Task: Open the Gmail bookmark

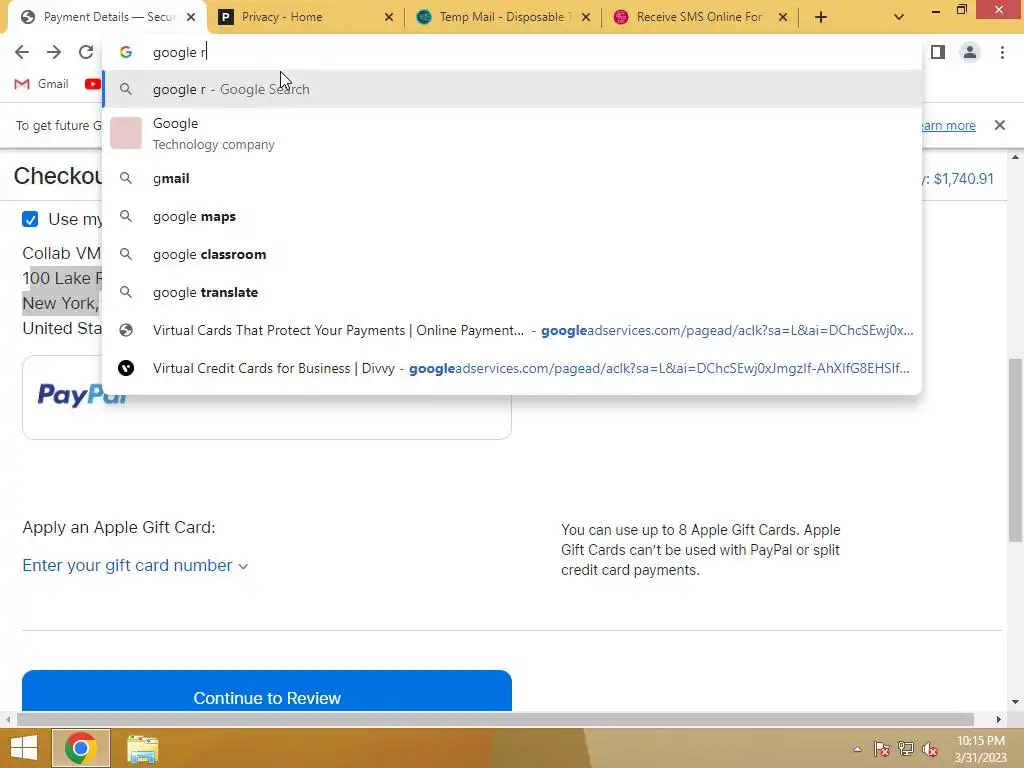Action: coord(42,84)
